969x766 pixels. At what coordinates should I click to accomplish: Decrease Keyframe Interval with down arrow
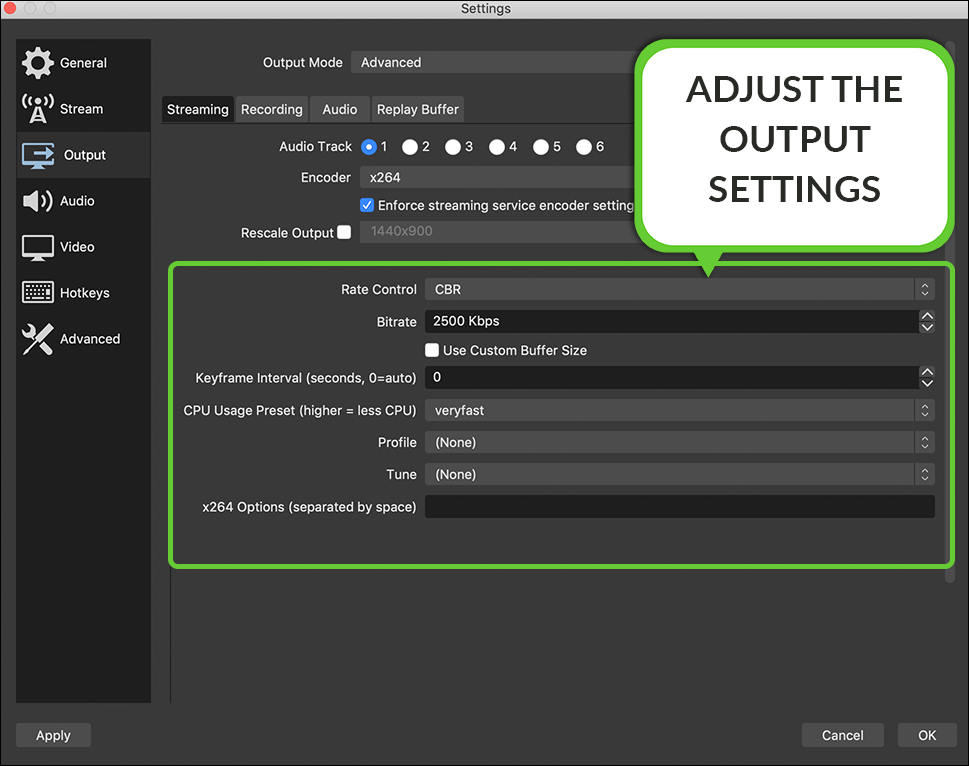[x=927, y=384]
